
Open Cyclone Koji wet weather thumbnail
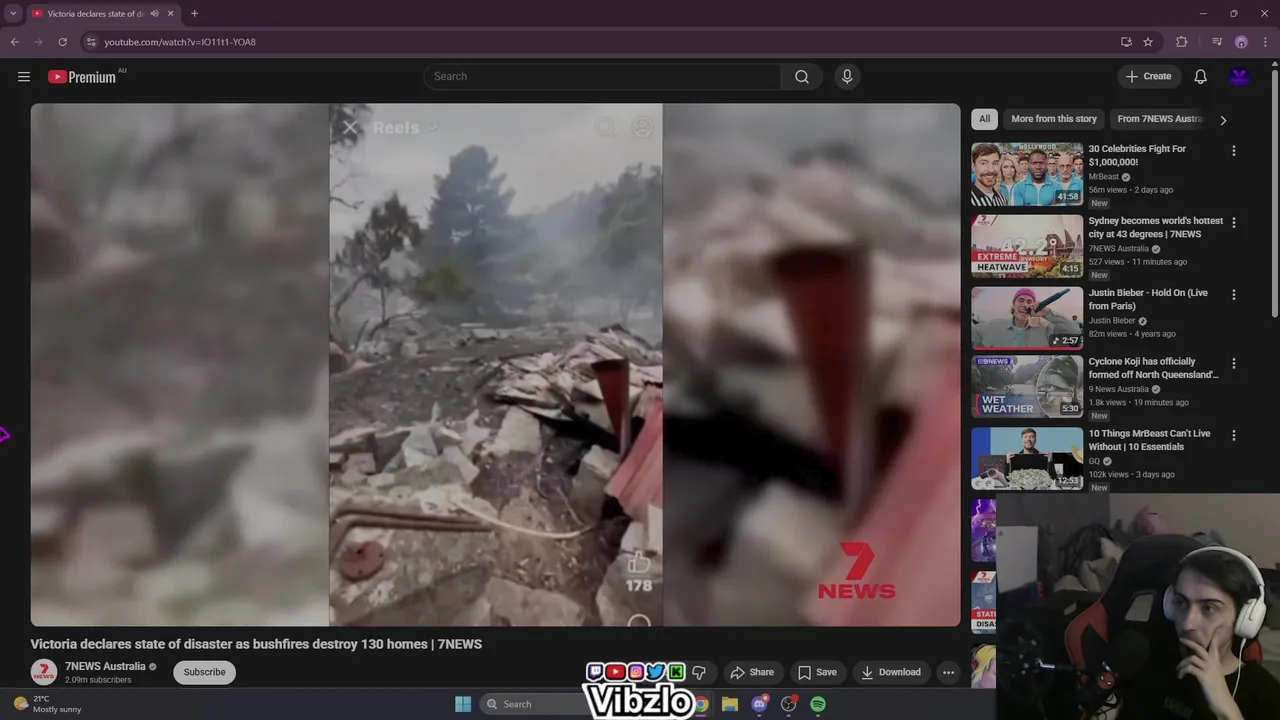1027,387
